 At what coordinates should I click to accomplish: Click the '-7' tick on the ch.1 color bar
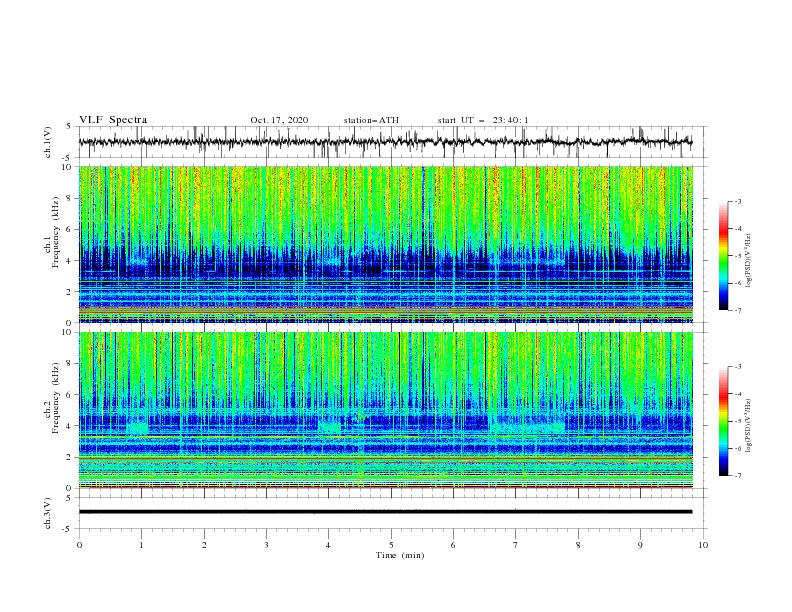pos(737,310)
